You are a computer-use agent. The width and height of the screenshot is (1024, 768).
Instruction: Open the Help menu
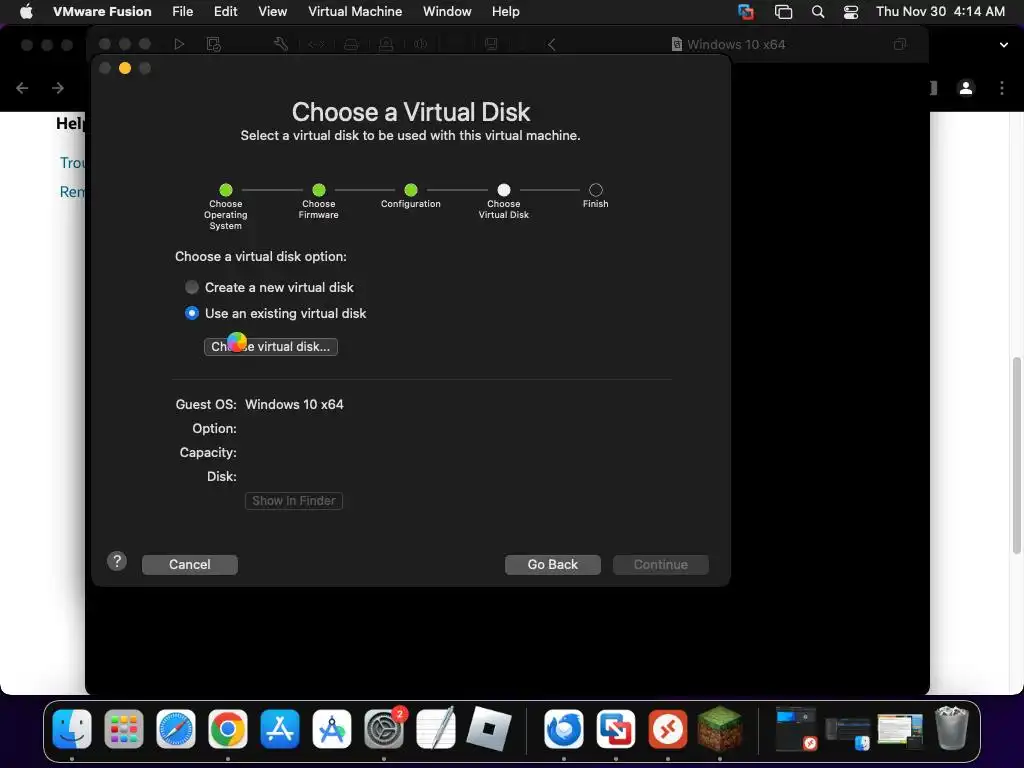pyautogui.click(x=505, y=12)
